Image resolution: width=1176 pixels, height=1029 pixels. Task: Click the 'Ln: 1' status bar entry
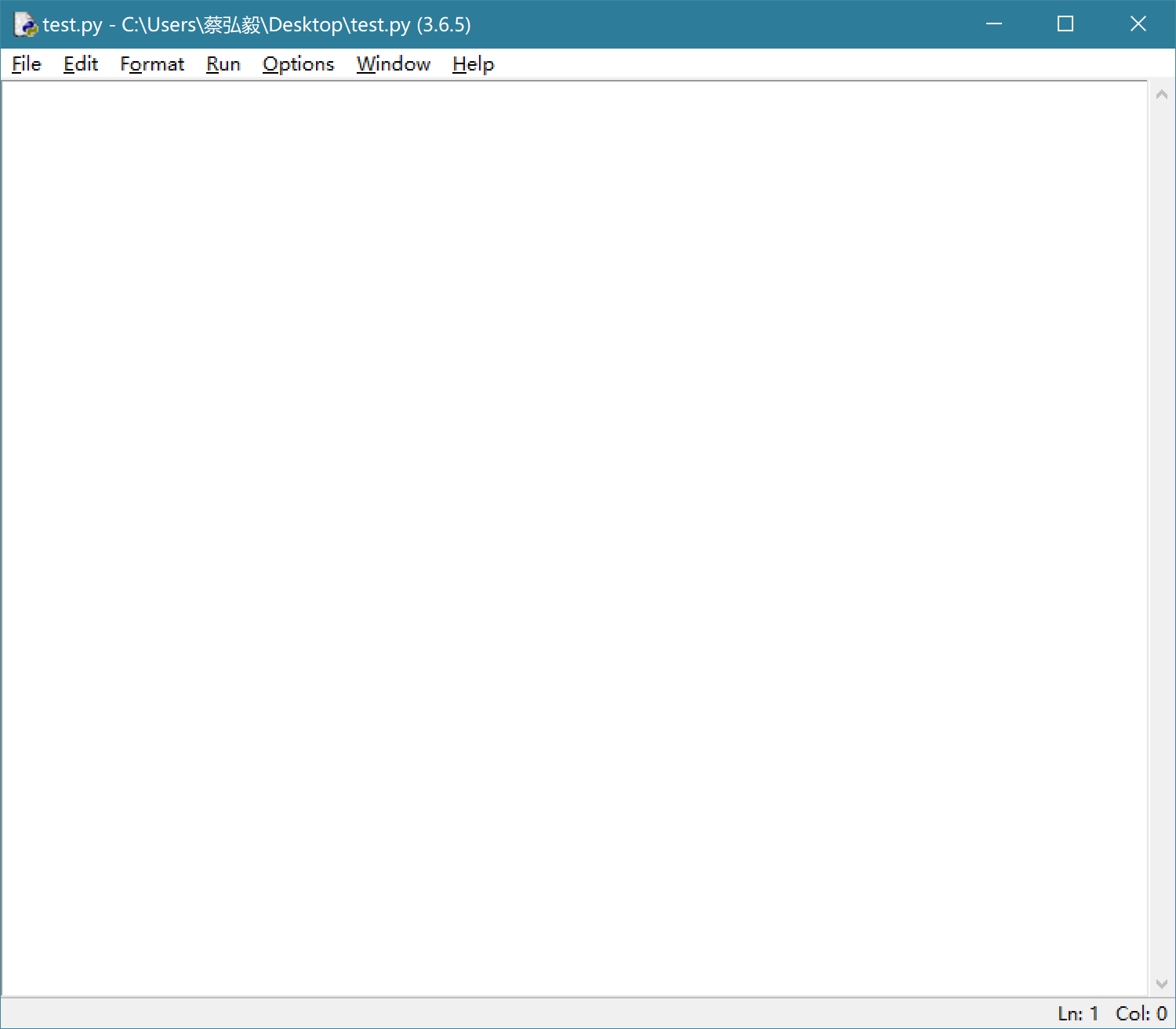(1078, 1013)
